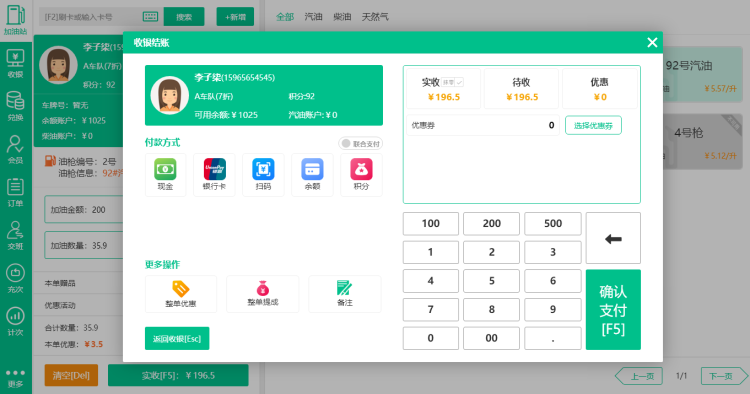Toggle the 抹零 checkbox beside 实收
750x394 pixels.
point(452,82)
